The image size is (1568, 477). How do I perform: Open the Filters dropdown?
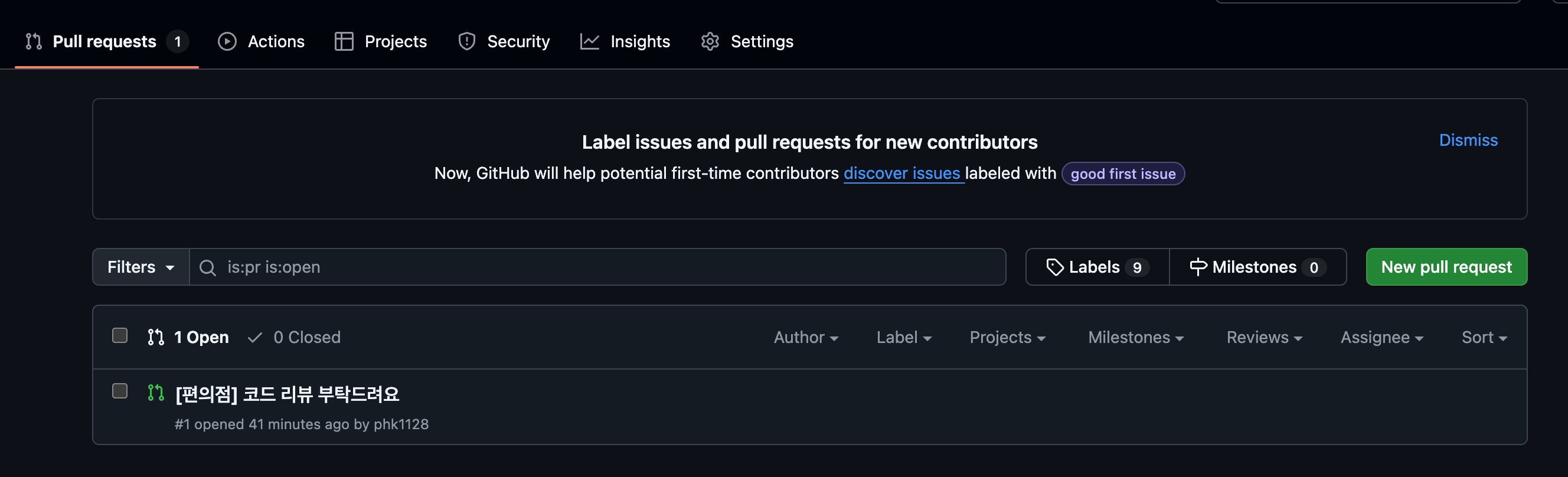coord(141,267)
